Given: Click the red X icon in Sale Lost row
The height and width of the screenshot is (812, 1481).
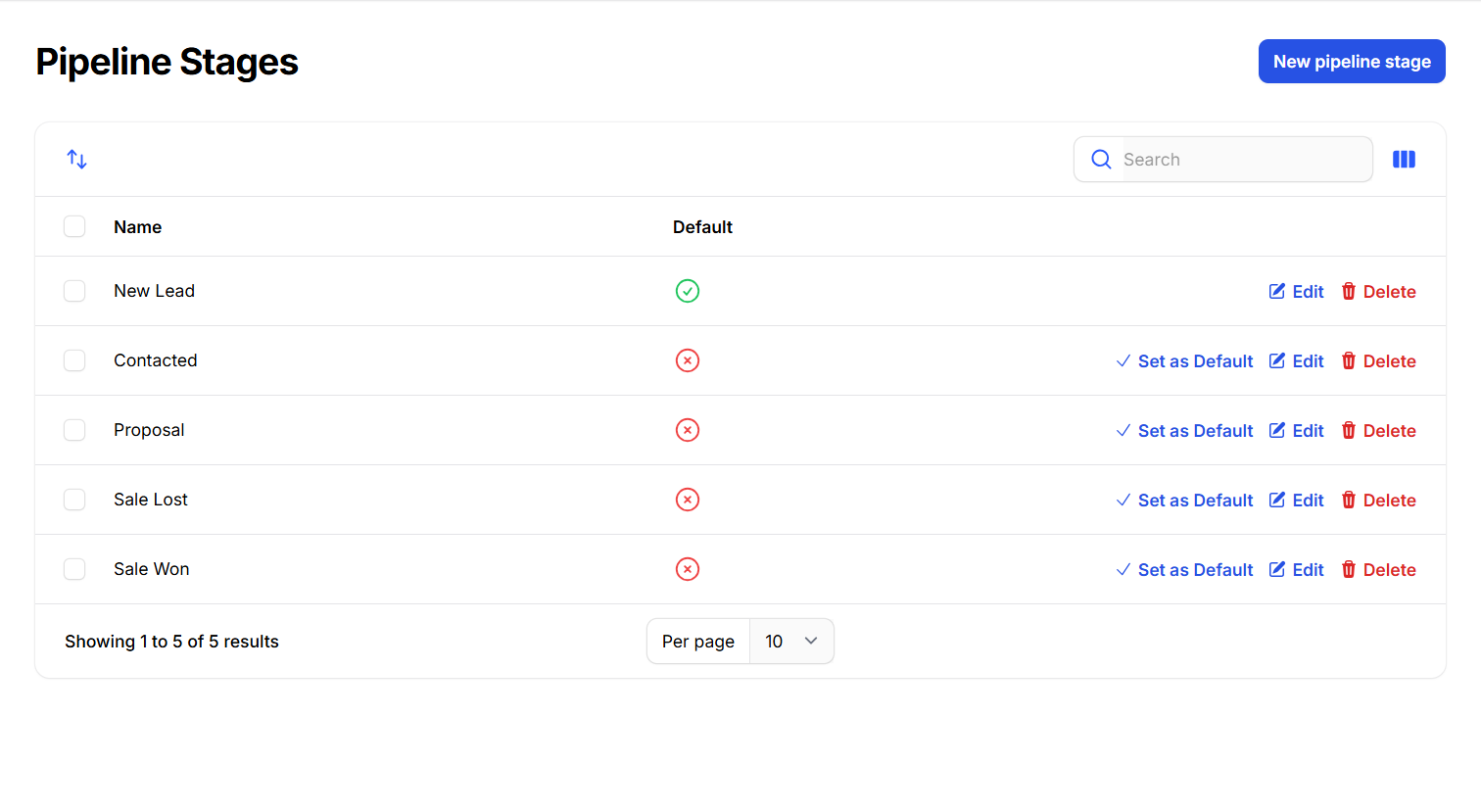Looking at the screenshot, I should tap(688, 500).
